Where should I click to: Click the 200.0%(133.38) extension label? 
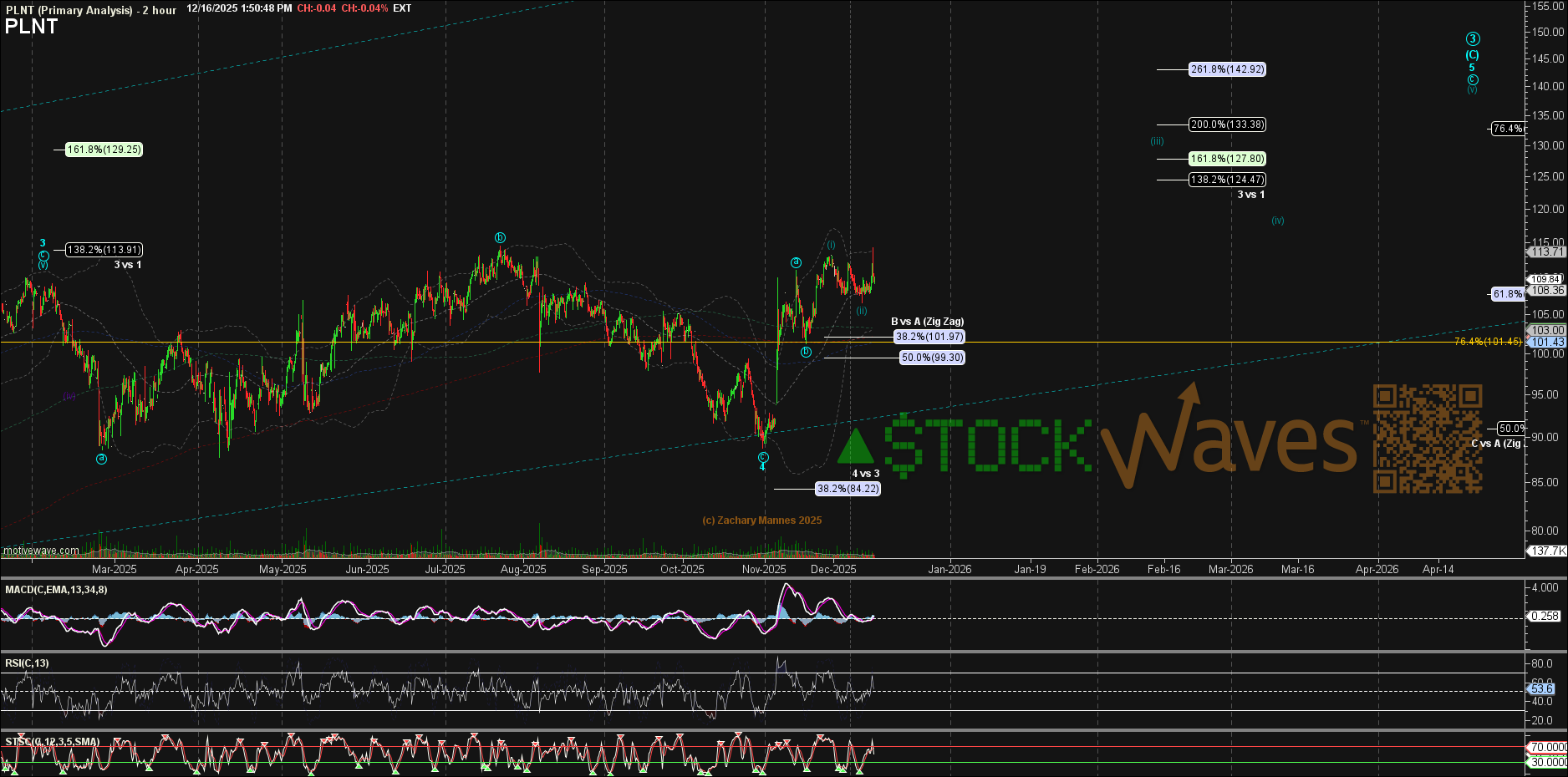1227,124
